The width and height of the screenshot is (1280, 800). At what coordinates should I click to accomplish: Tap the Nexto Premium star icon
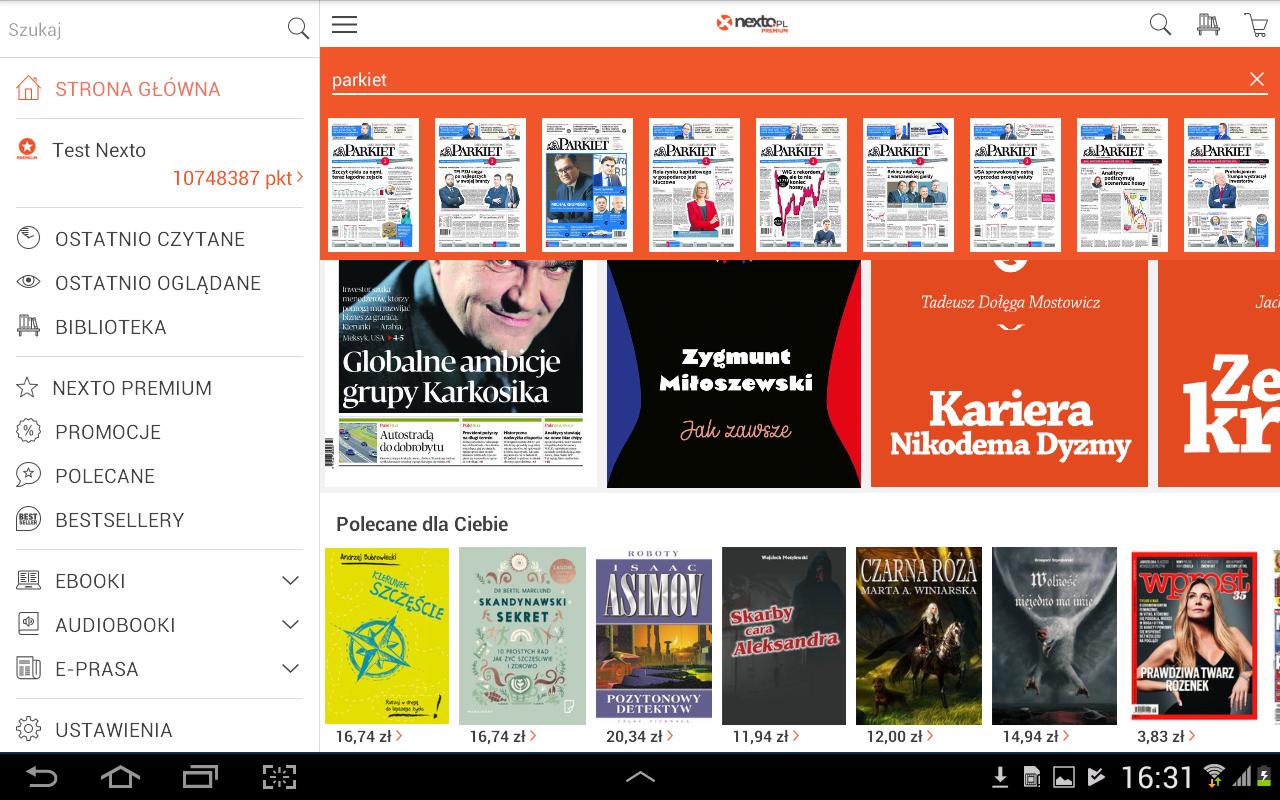pyautogui.click(x=27, y=388)
